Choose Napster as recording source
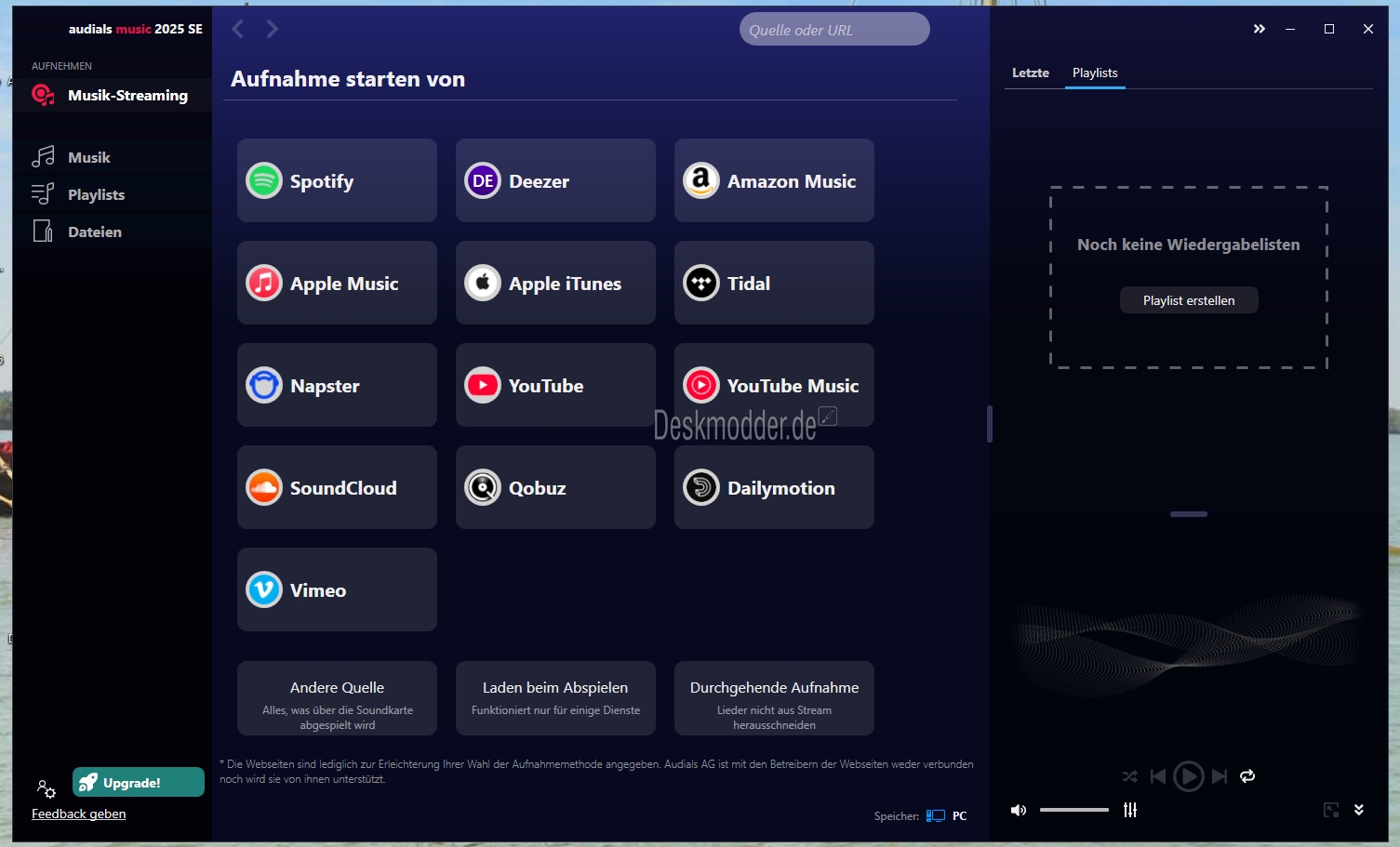The height and width of the screenshot is (847, 1400). tap(337, 385)
